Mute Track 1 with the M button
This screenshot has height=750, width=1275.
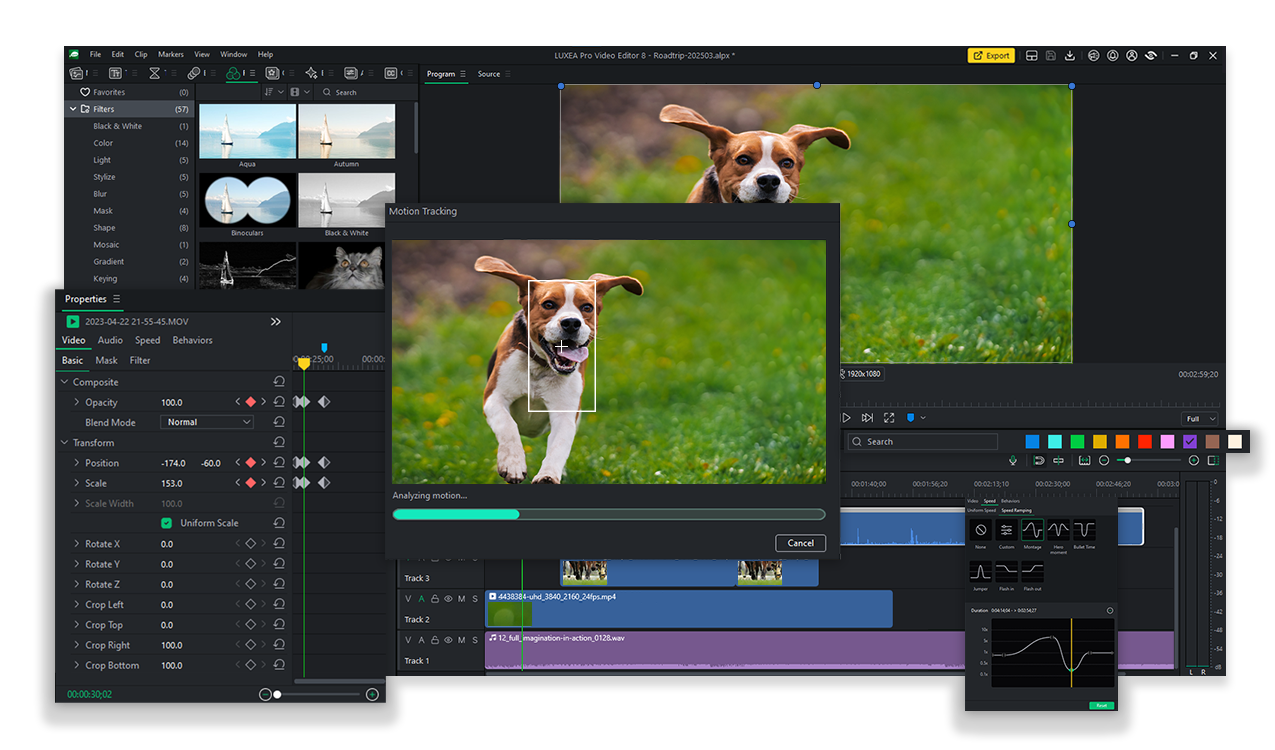point(461,640)
